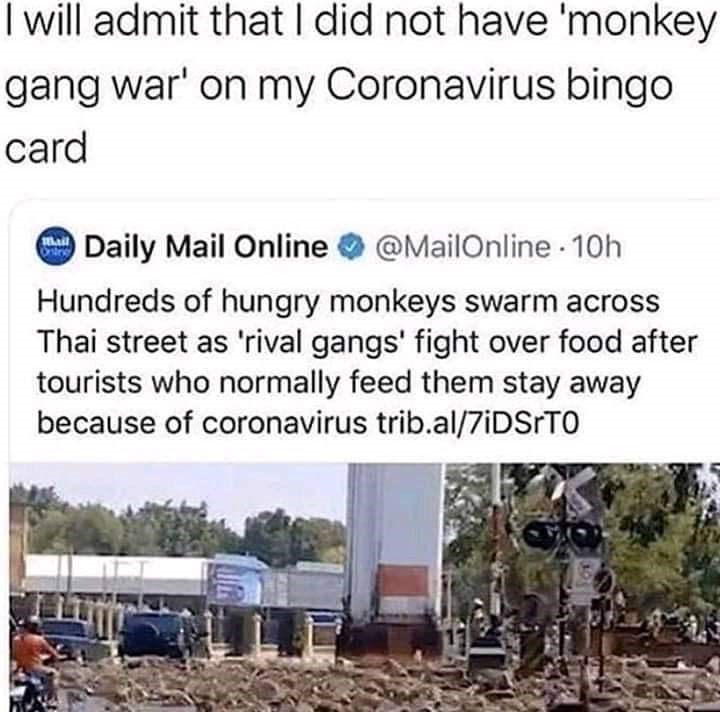Open the trib.al/7iDSrT0 link

[475, 422]
